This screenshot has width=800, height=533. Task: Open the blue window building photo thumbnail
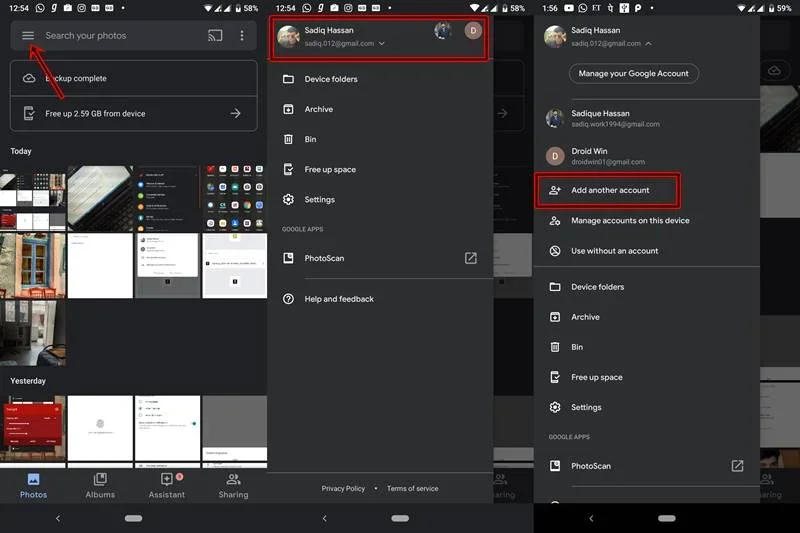point(33,266)
